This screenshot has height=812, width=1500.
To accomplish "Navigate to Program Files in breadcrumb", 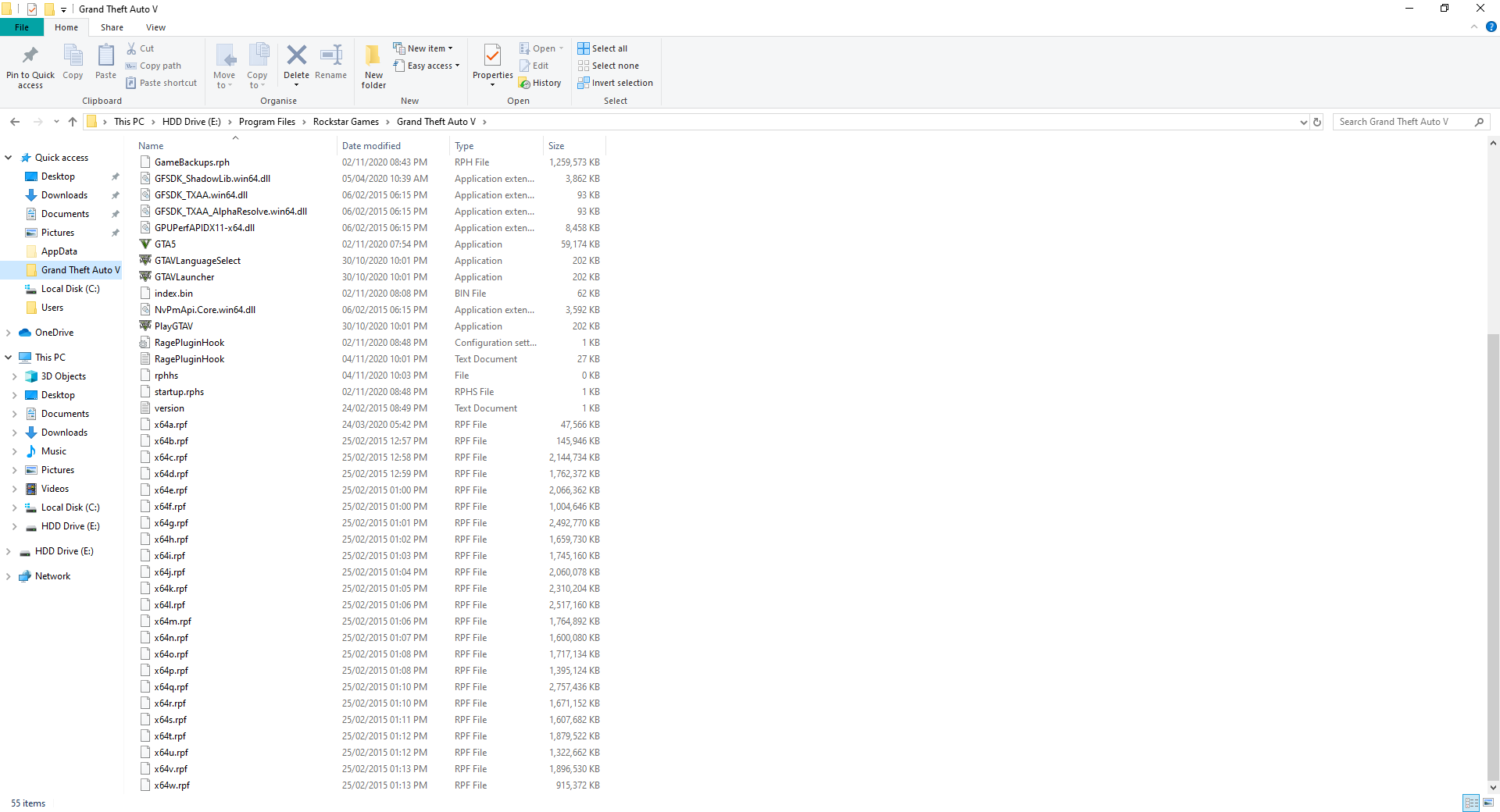I will (267, 122).
